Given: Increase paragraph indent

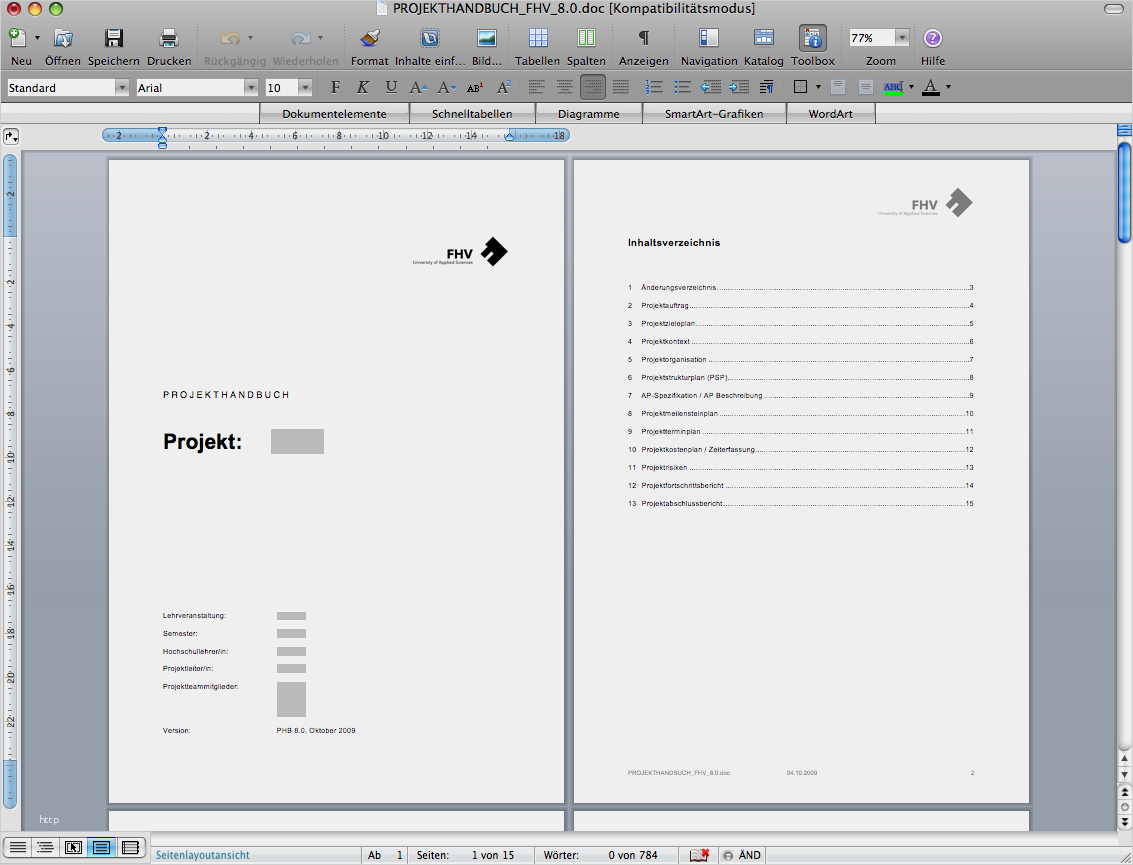Looking at the screenshot, I should coord(738,87).
